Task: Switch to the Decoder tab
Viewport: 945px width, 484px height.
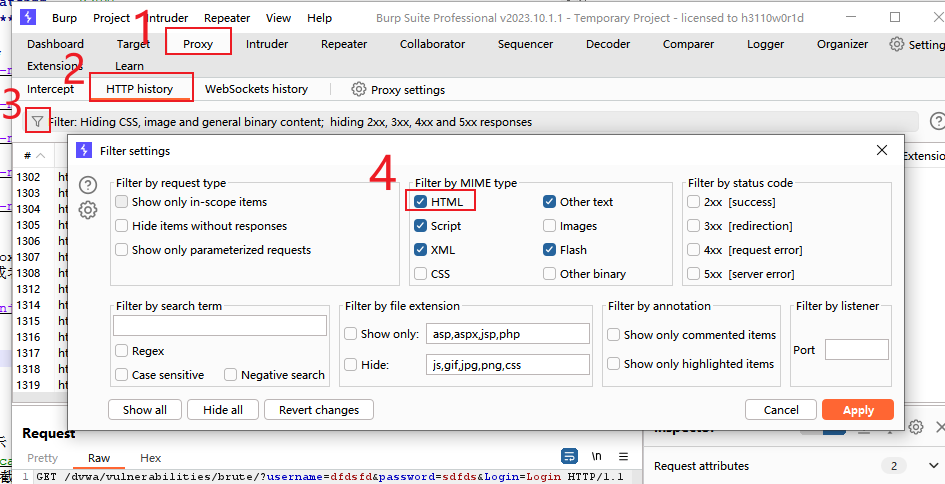Action: pyautogui.click(x=608, y=44)
